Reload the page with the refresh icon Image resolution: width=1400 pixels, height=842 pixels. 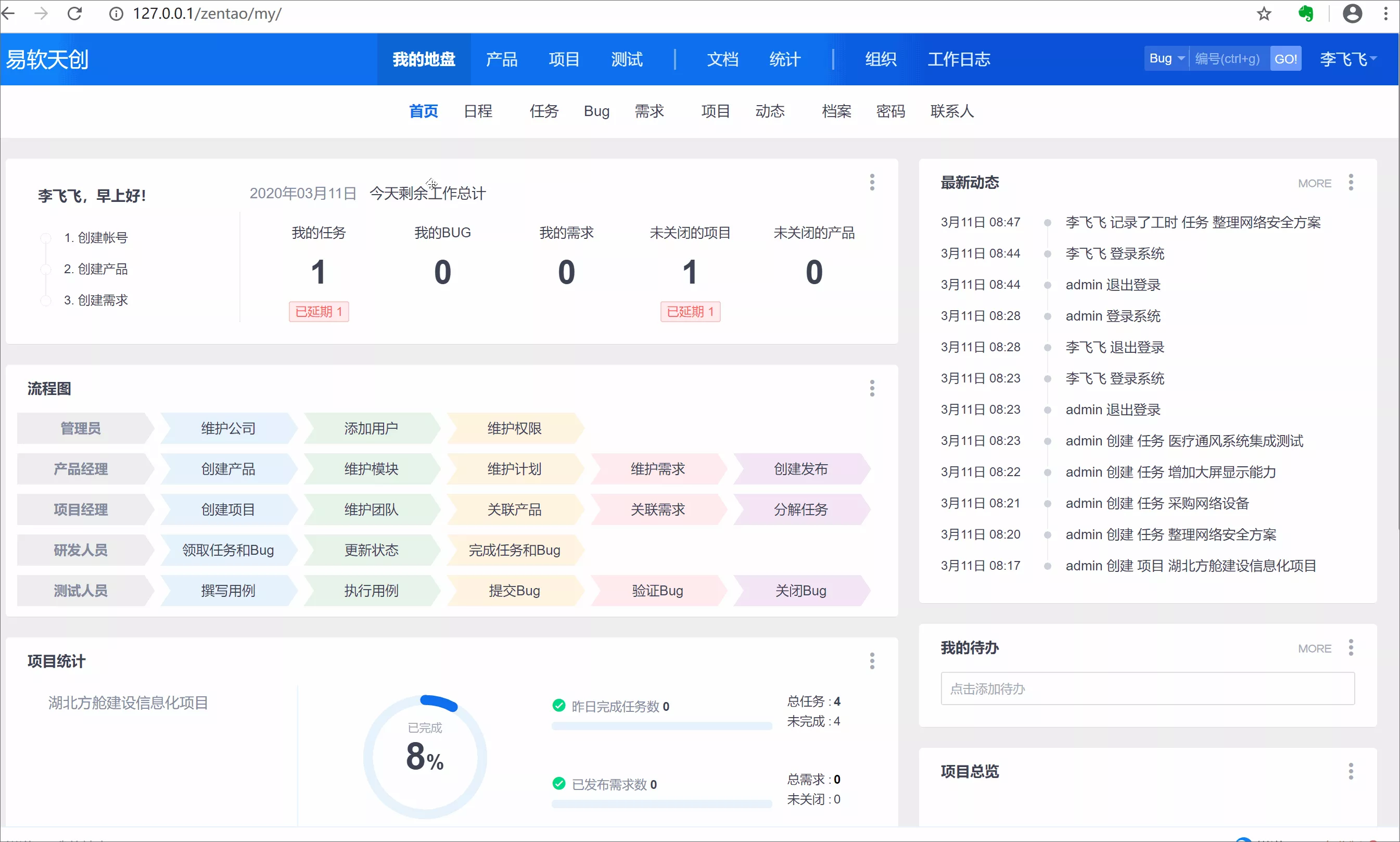click(x=75, y=14)
